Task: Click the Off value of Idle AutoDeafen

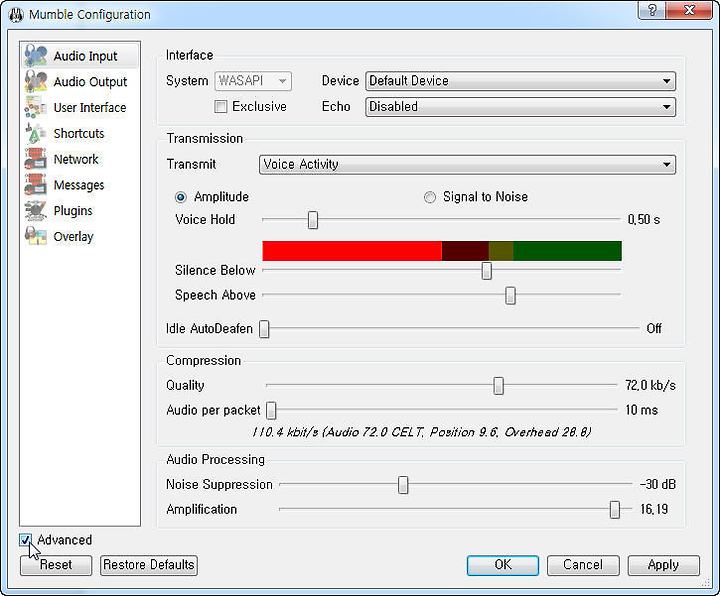Action: tap(654, 328)
